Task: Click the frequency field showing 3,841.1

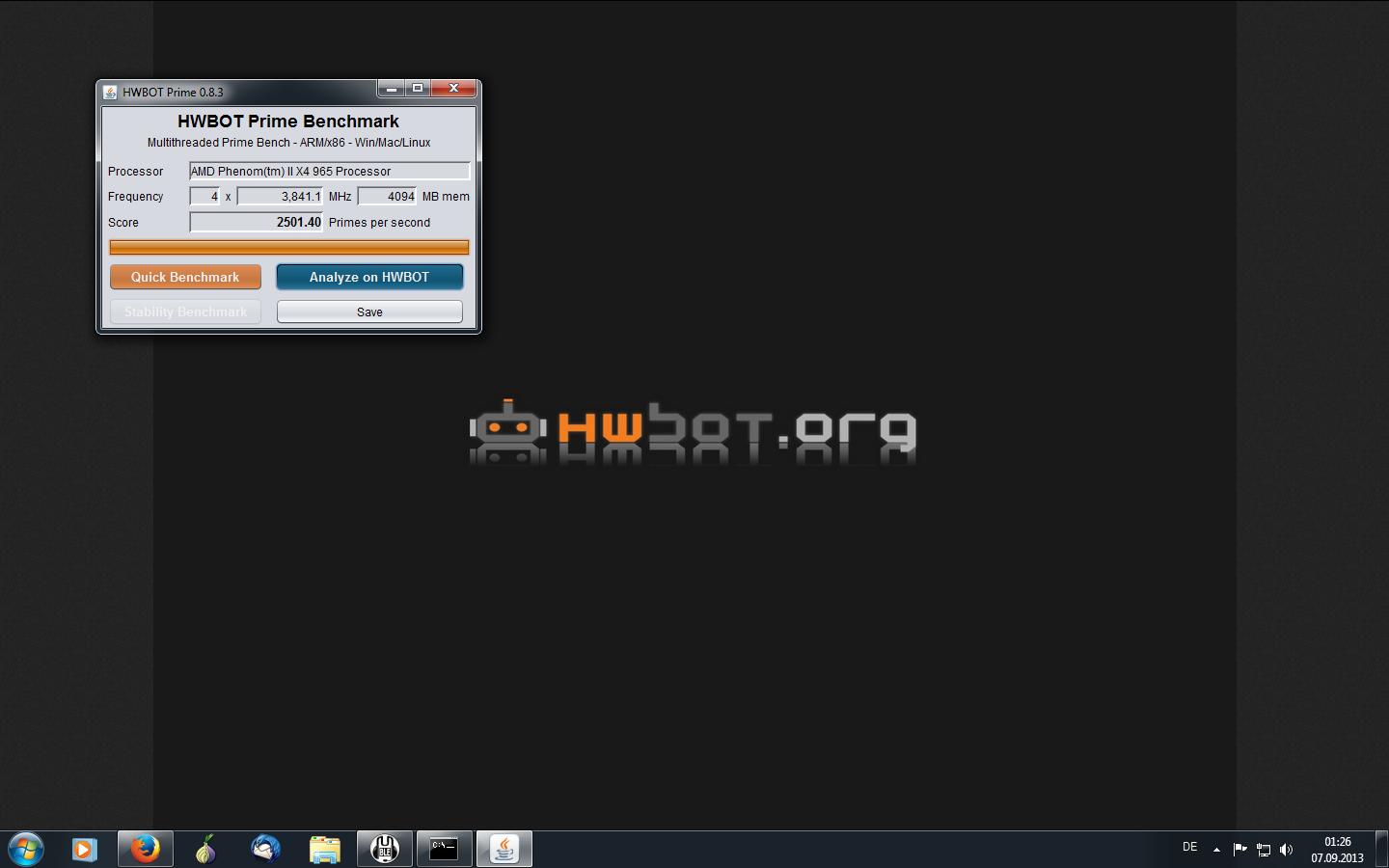Action: 280,196
